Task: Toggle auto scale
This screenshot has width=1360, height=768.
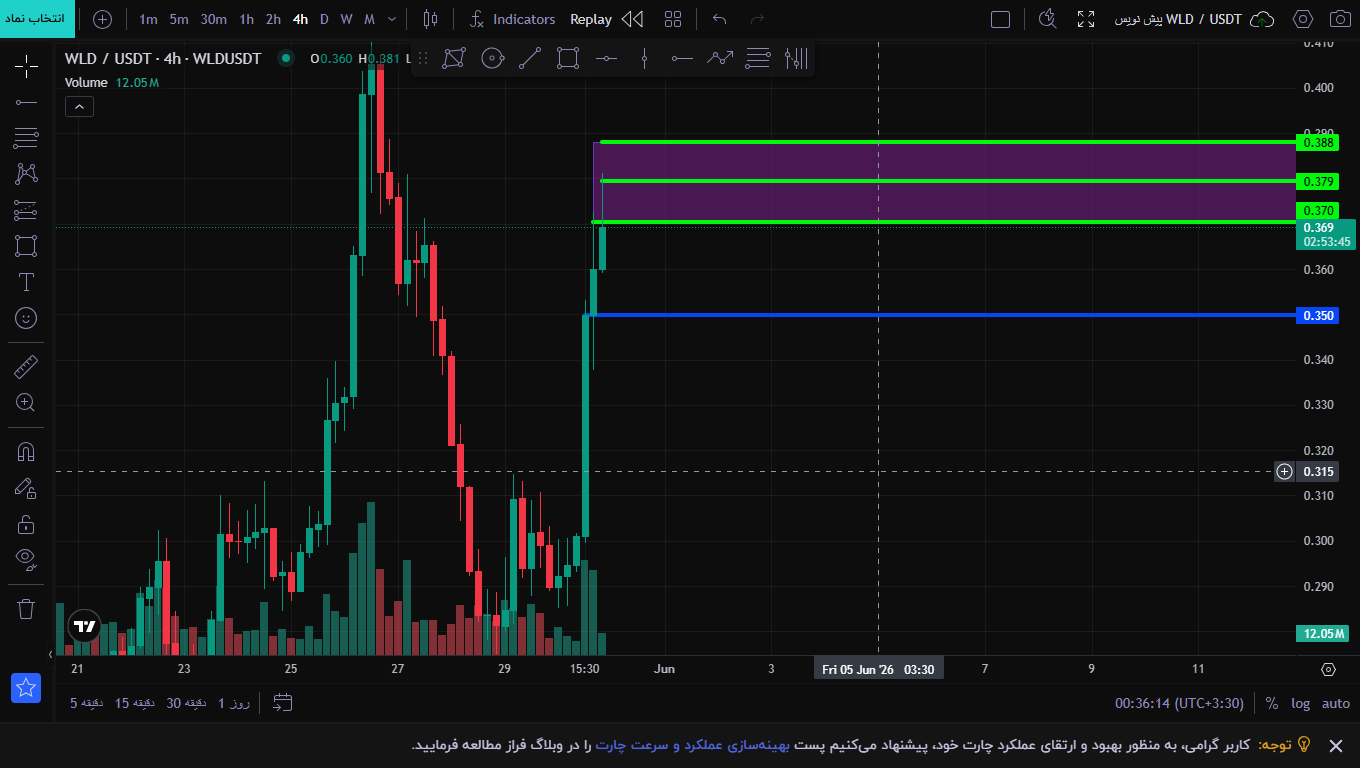Action: click(x=1336, y=703)
